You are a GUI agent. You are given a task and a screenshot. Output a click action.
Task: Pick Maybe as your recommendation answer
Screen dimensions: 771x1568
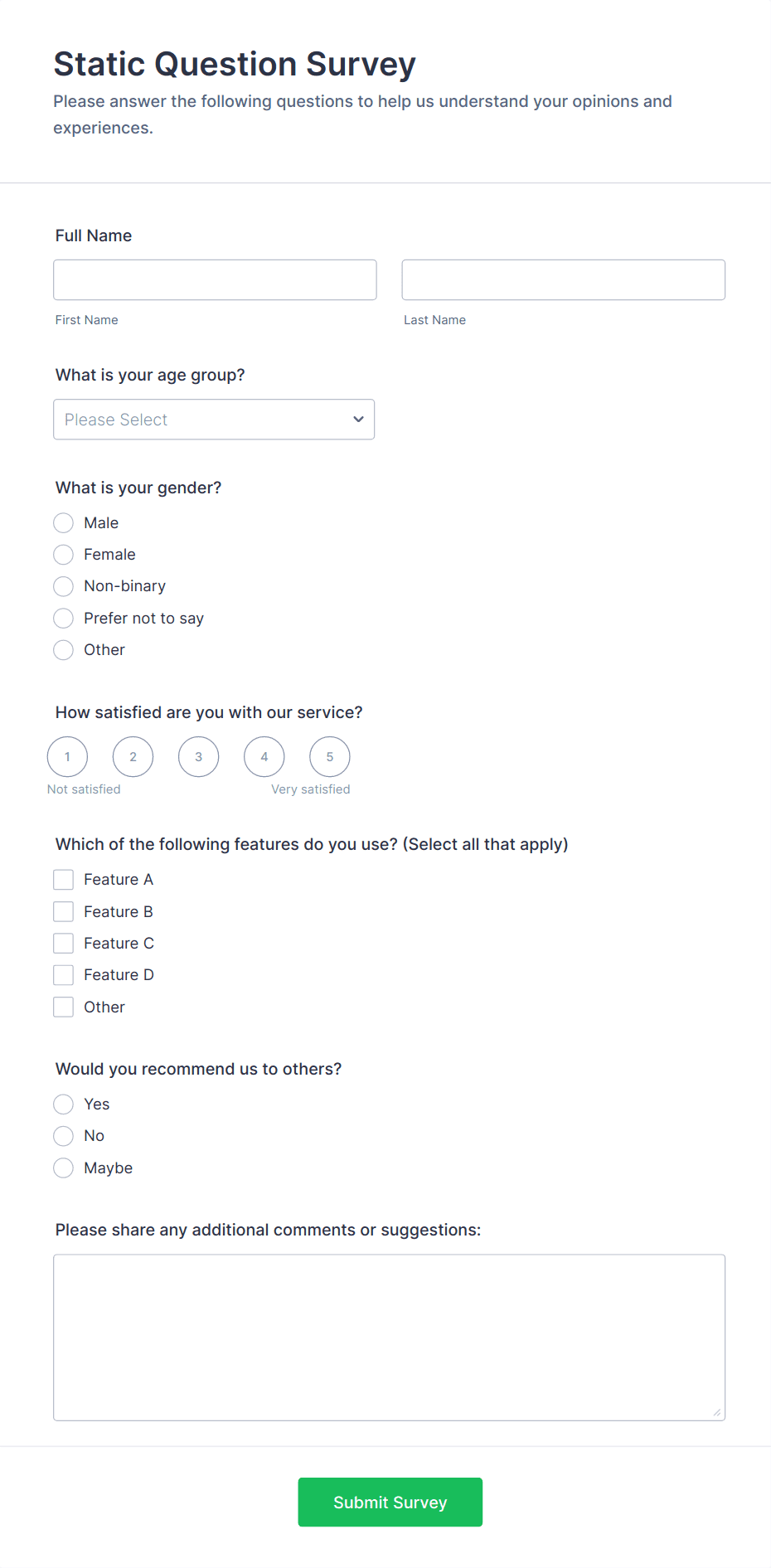(x=63, y=1168)
